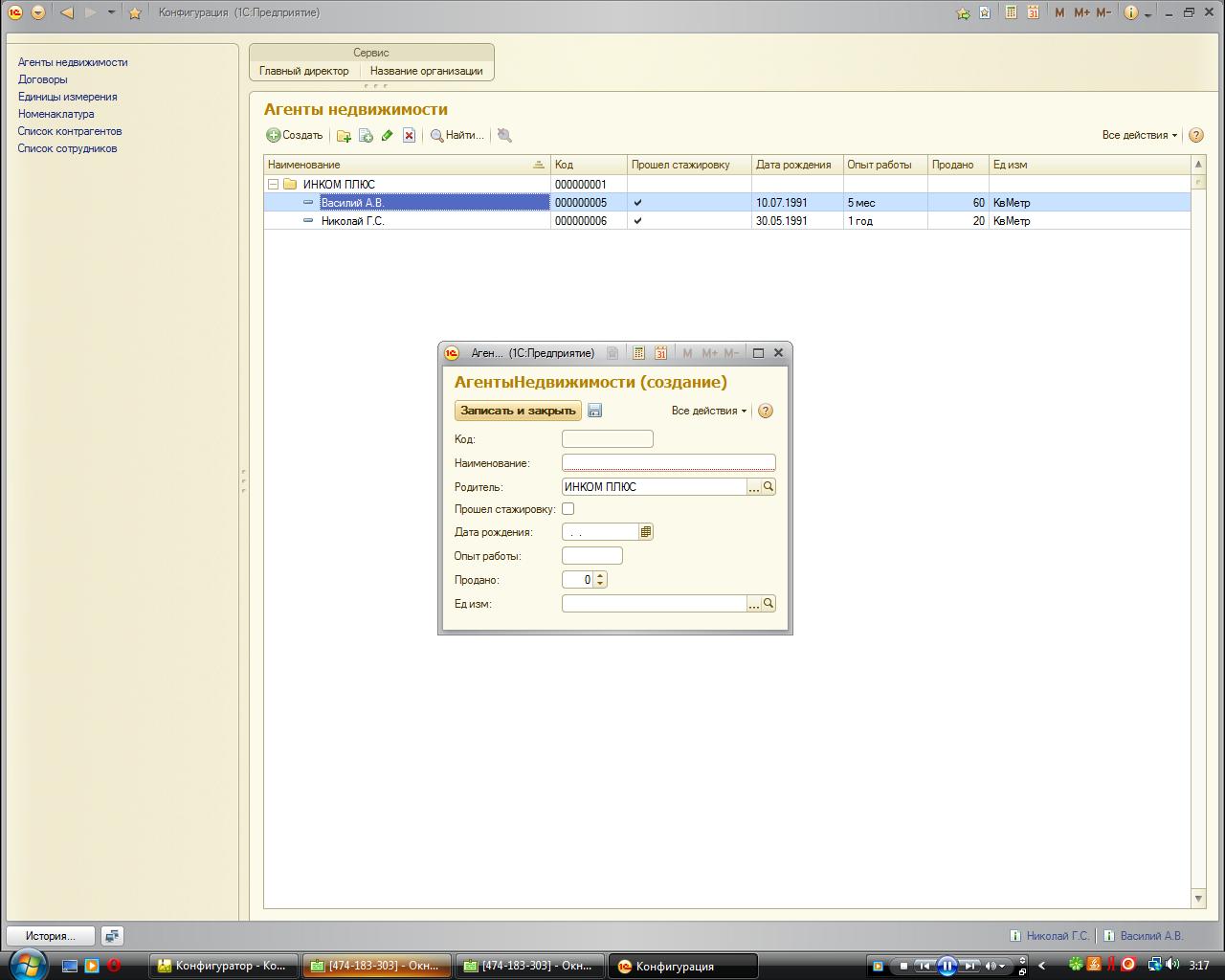Click the M memory button in main window
The width and height of the screenshot is (1225, 980).
1059,12
